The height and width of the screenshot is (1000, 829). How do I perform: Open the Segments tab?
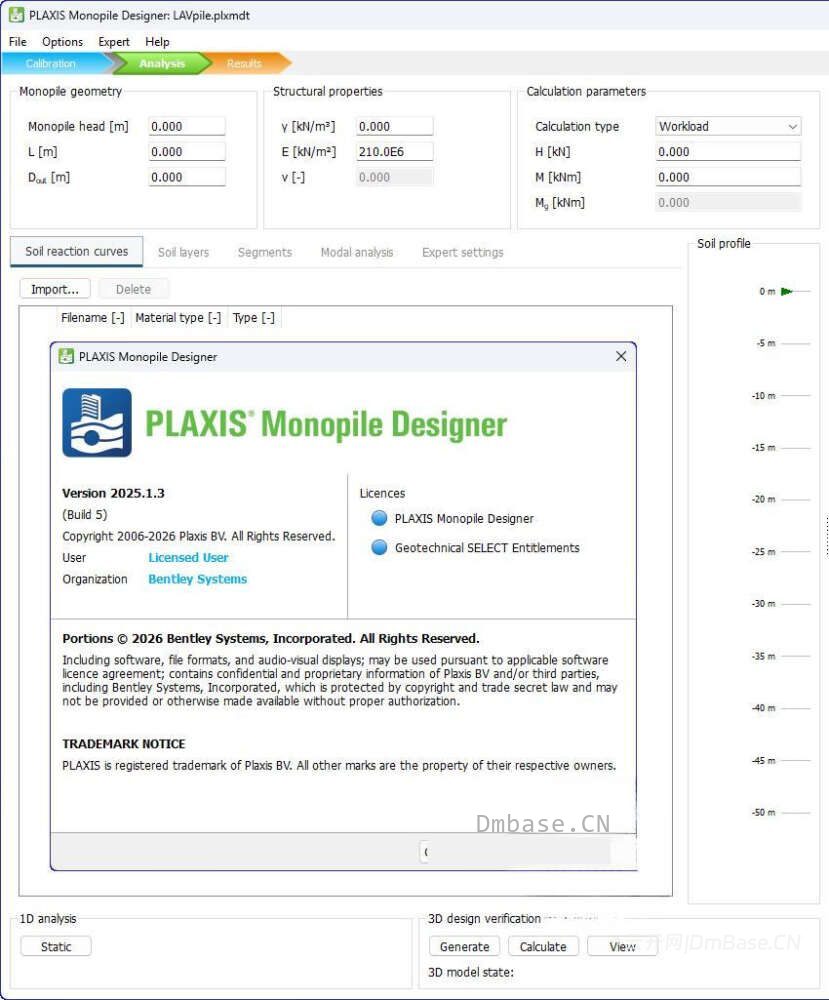(x=265, y=252)
